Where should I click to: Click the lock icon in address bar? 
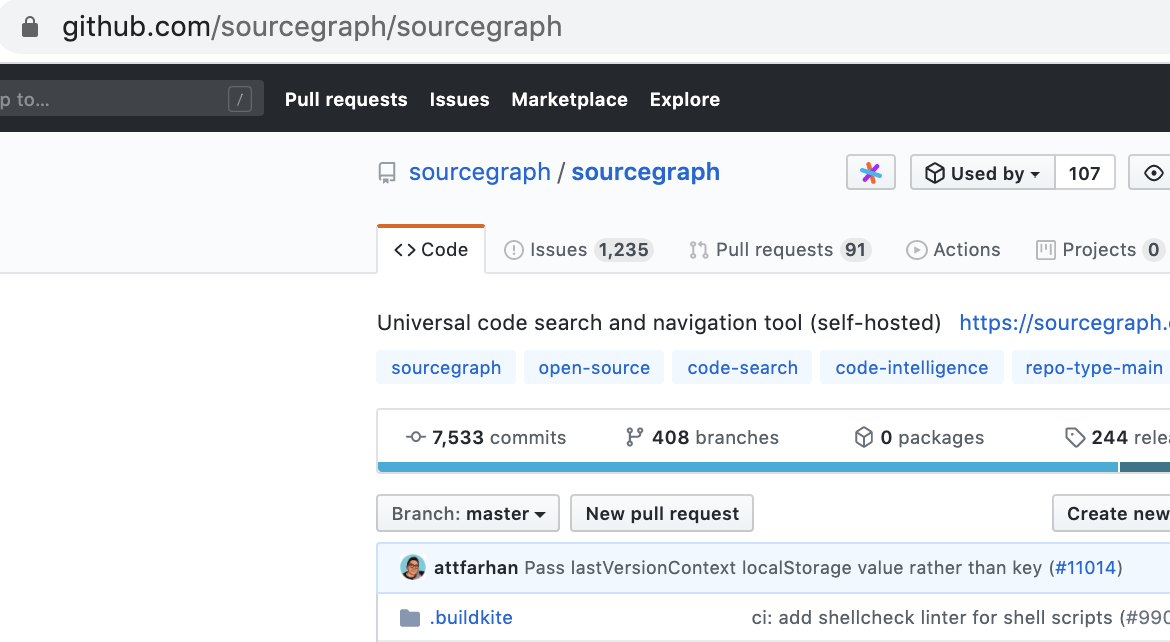pyautogui.click(x=30, y=27)
